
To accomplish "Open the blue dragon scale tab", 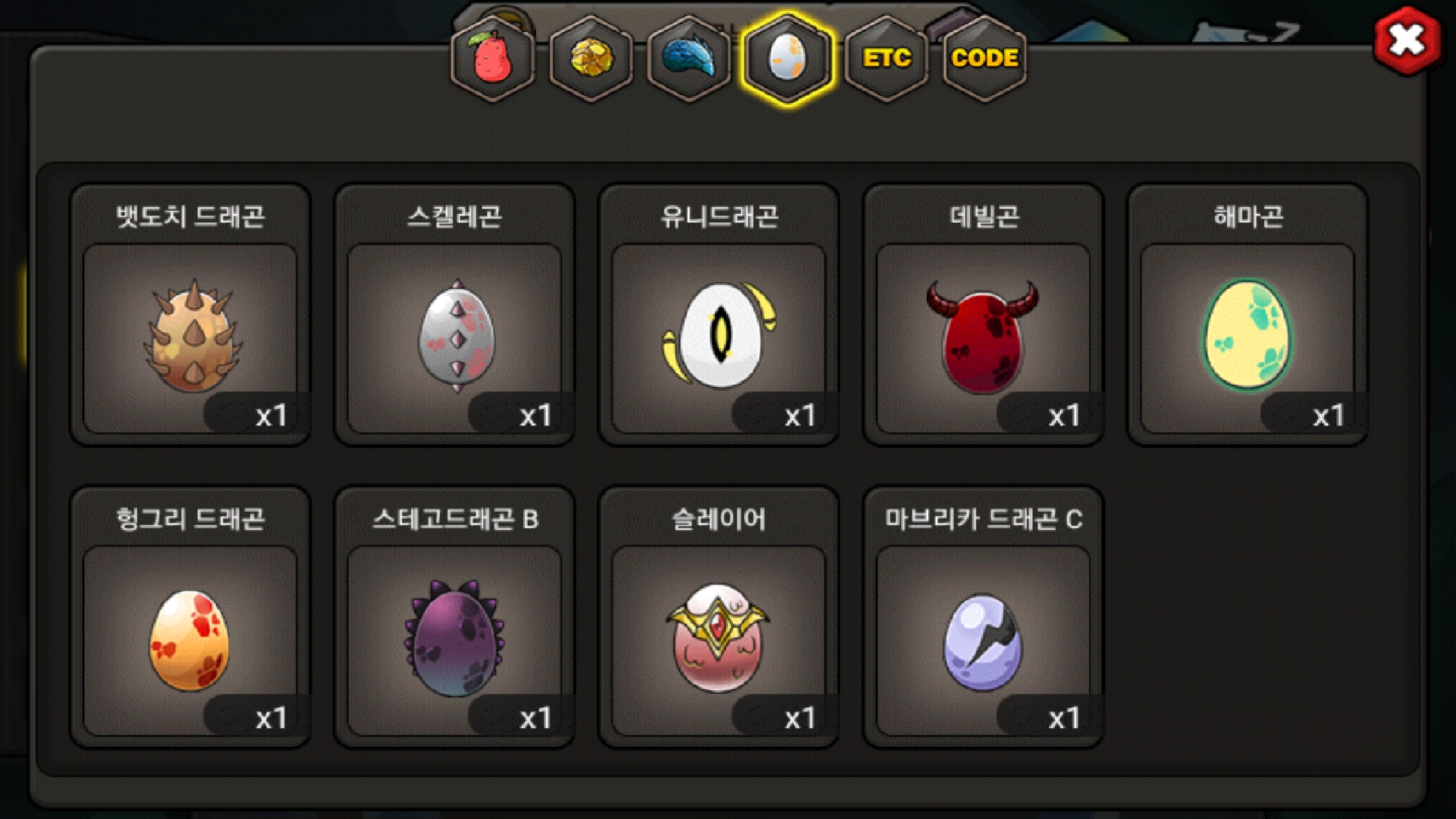I will coord(689,58).
